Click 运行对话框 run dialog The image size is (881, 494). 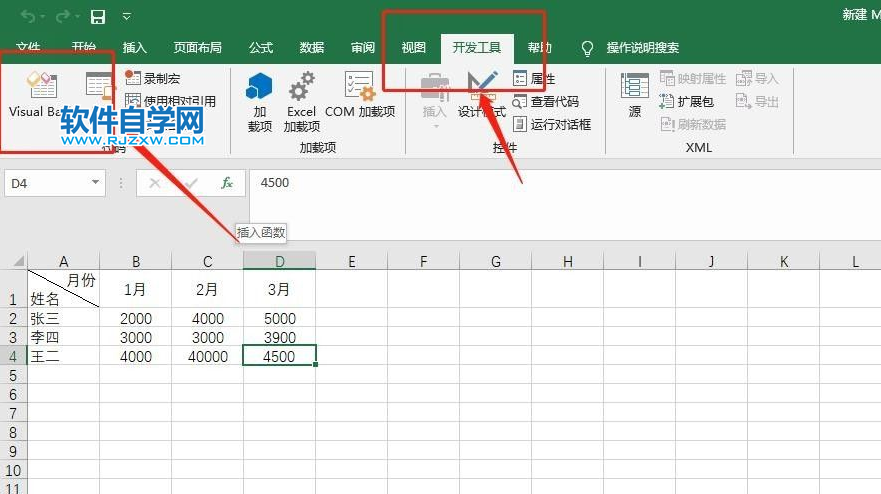[x=551, y=124]
